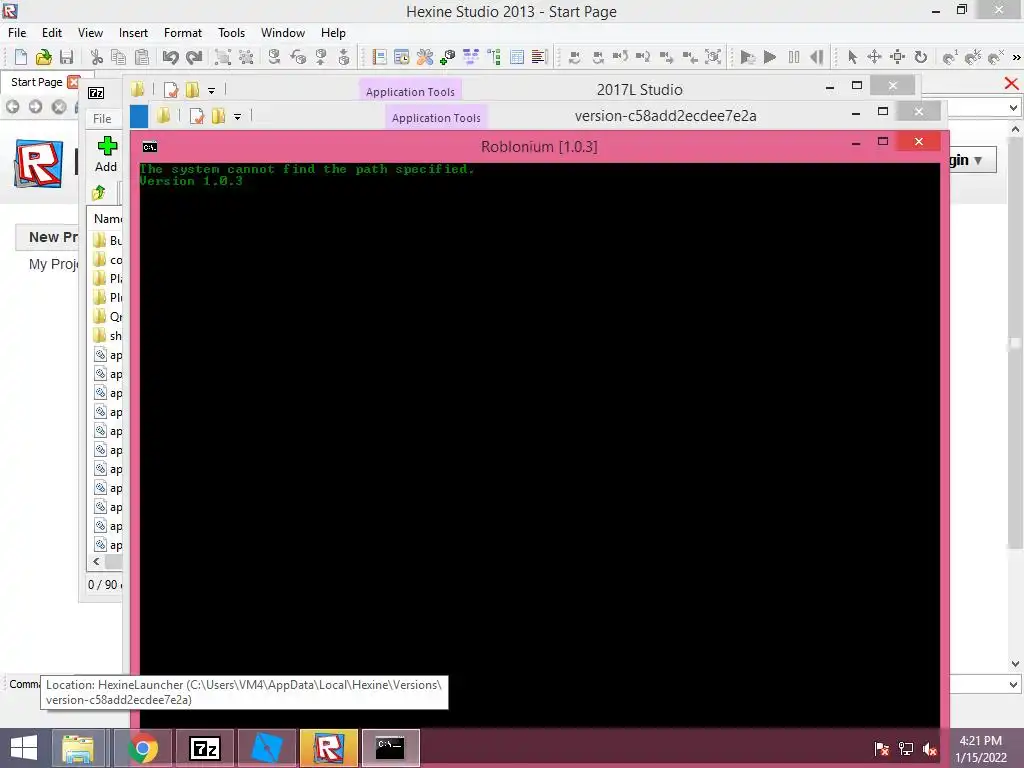Open Google Chrome from the taskbar
The height and width of the screenshot is (768, 1024).
(x=142, y=748)
